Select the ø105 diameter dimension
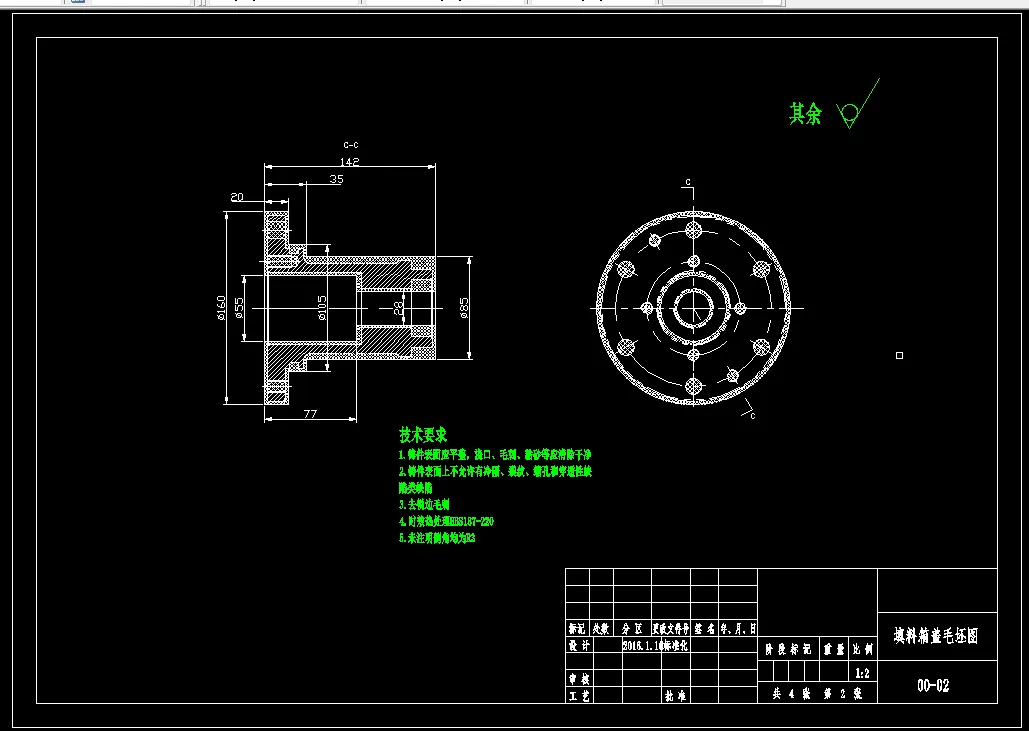1029x731 pixels. pyautogui.click(x=322, y=308)
